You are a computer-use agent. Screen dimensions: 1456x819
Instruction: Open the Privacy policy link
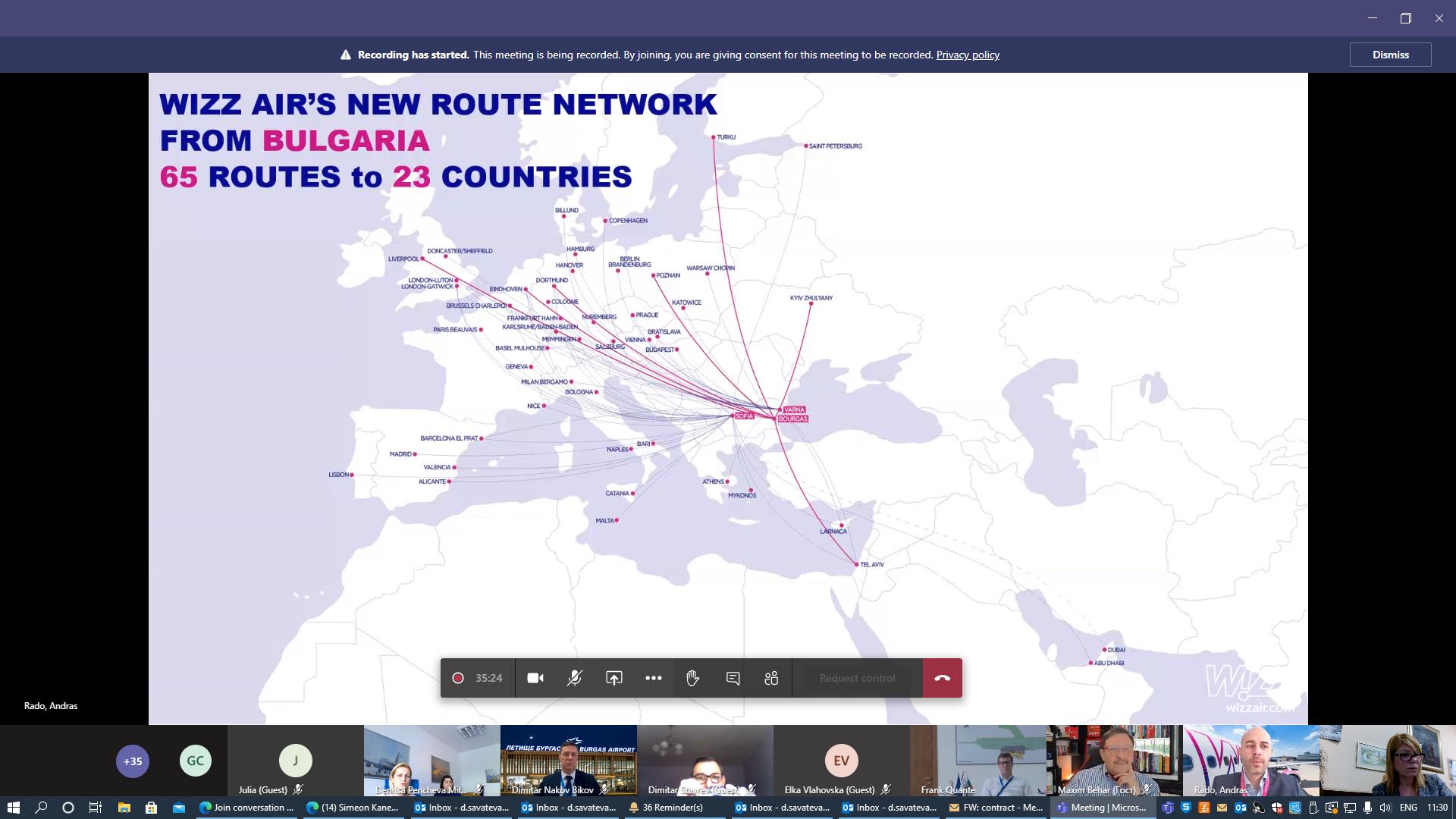pos(968,55)
